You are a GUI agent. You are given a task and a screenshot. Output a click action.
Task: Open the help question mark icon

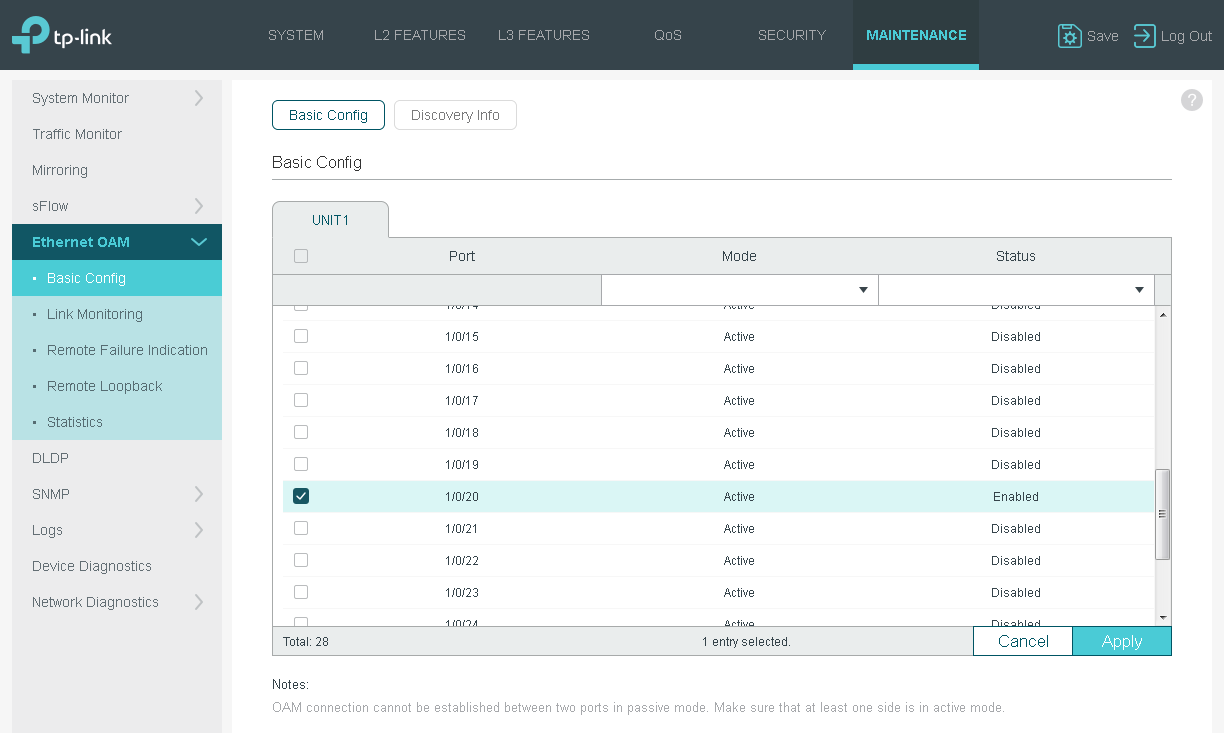pos(1191,100)
